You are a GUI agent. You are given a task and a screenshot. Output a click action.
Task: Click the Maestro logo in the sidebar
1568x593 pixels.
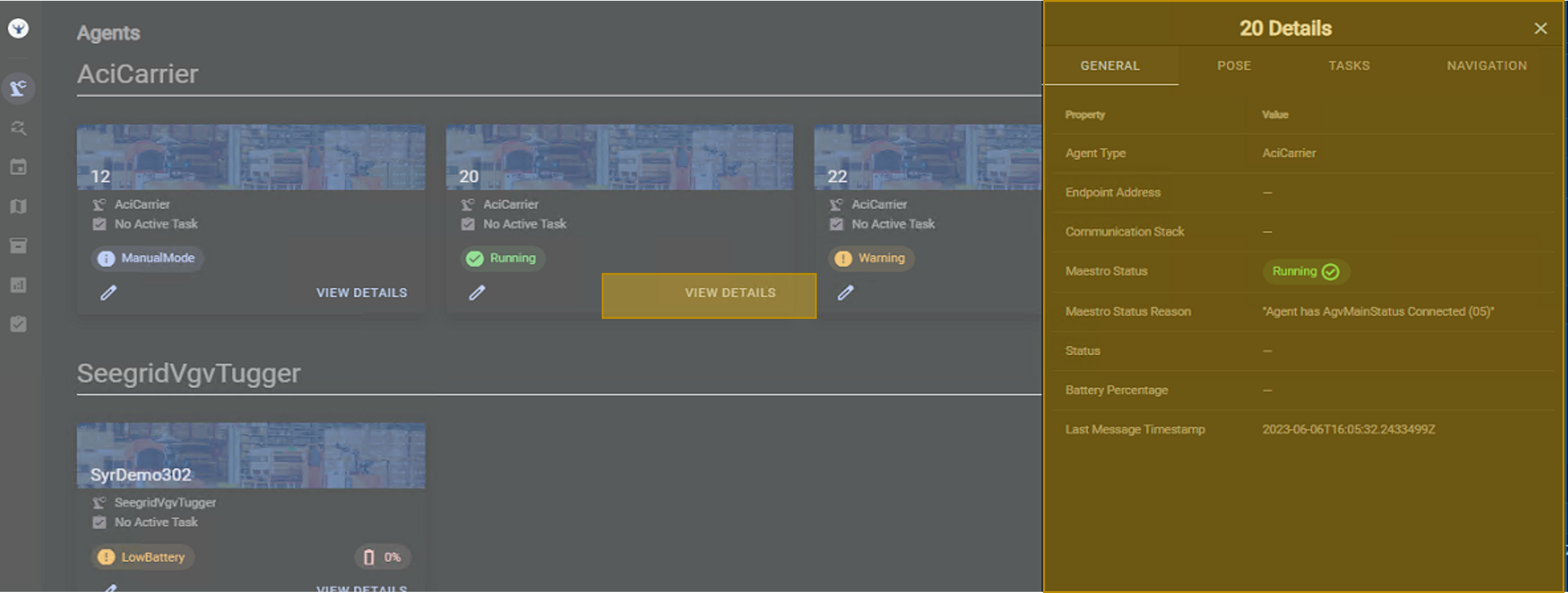18,28
